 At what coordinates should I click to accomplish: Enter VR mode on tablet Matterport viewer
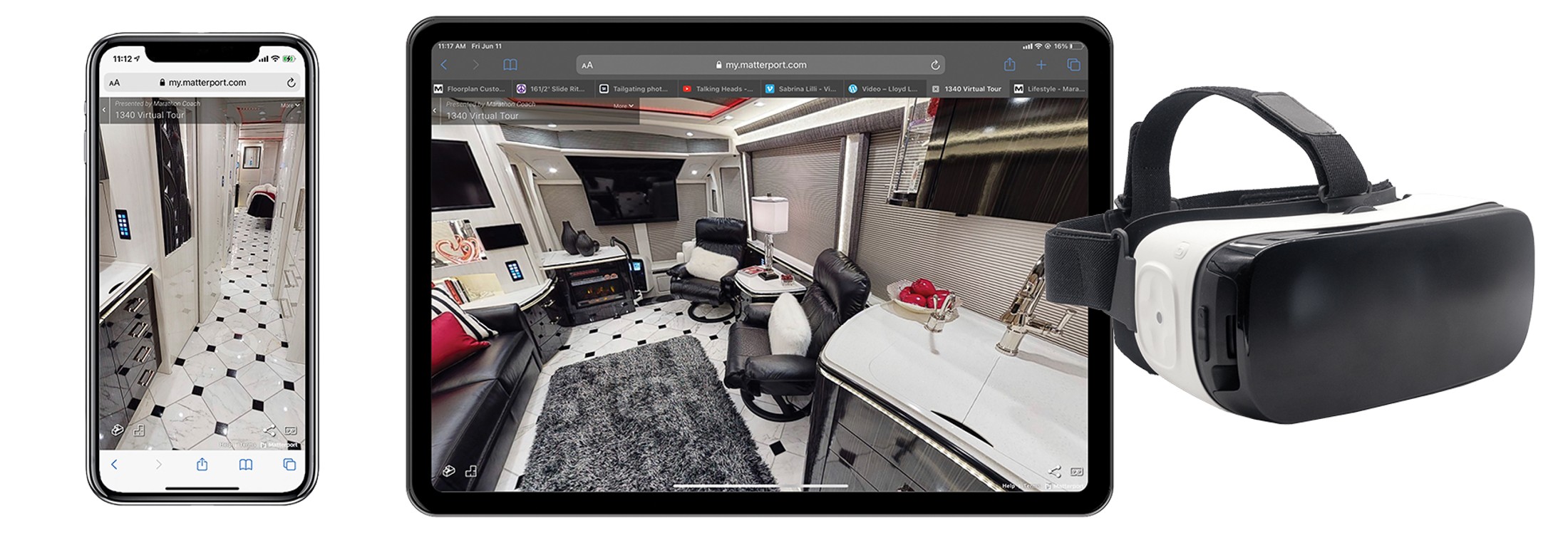point(1077,472)
